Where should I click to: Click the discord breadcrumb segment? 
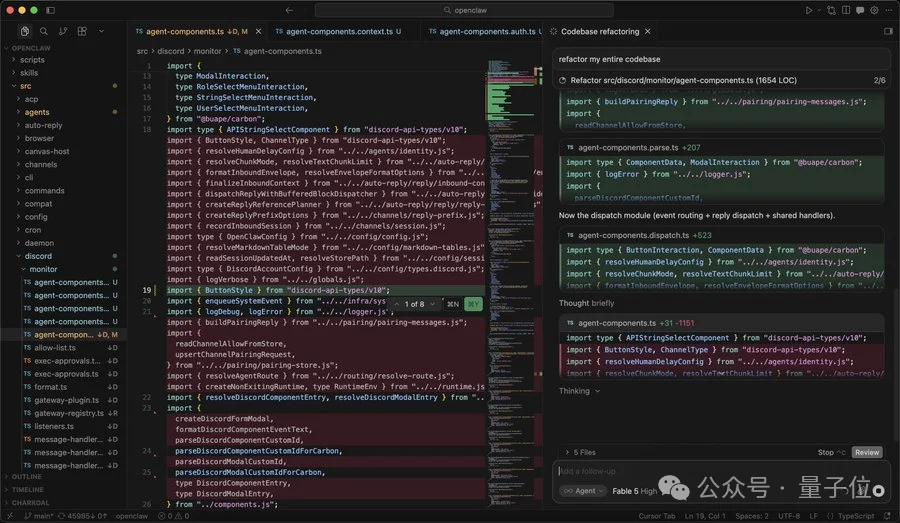(171, 51)
